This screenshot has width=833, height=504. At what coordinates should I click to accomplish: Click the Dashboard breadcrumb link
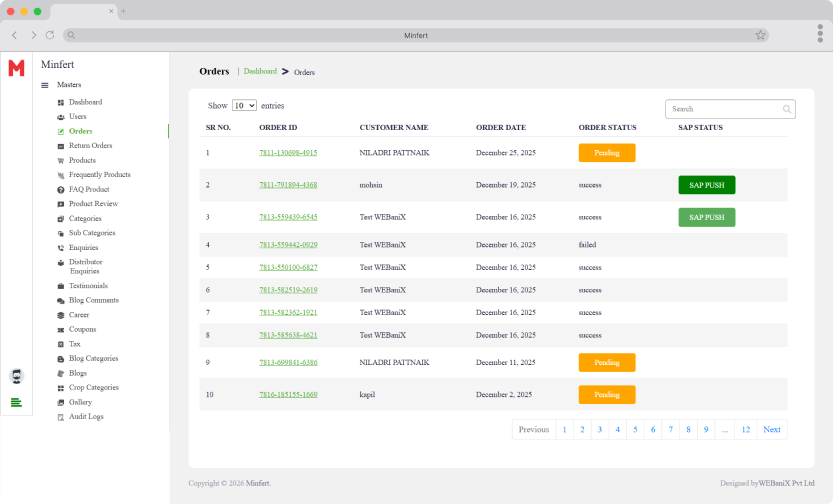[x=260, y=71]
